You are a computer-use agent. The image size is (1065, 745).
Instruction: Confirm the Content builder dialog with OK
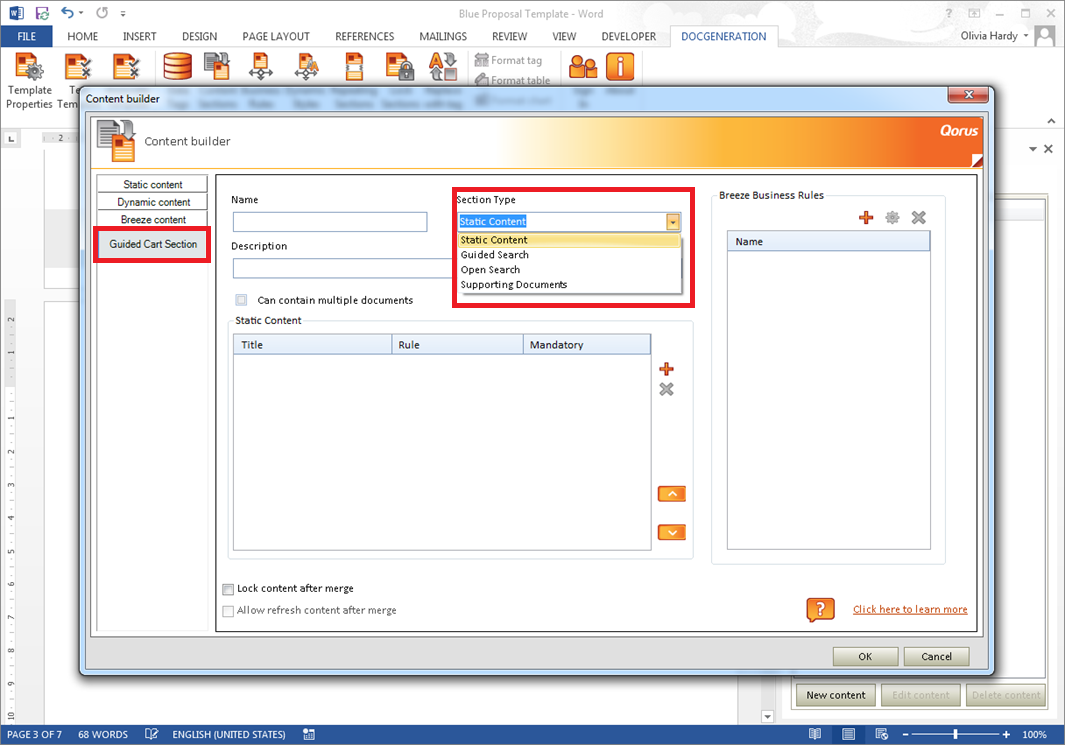[x=865, y=657]
